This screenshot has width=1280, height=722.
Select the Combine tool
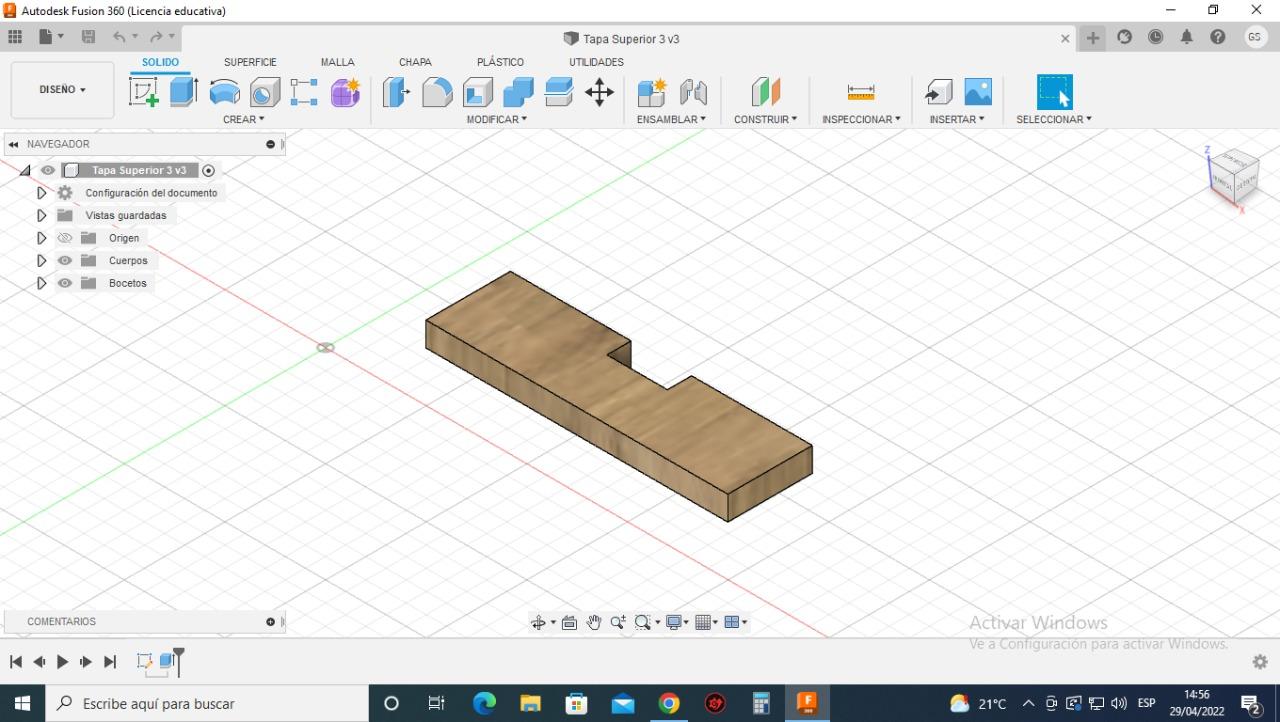[x=518, y=92]
